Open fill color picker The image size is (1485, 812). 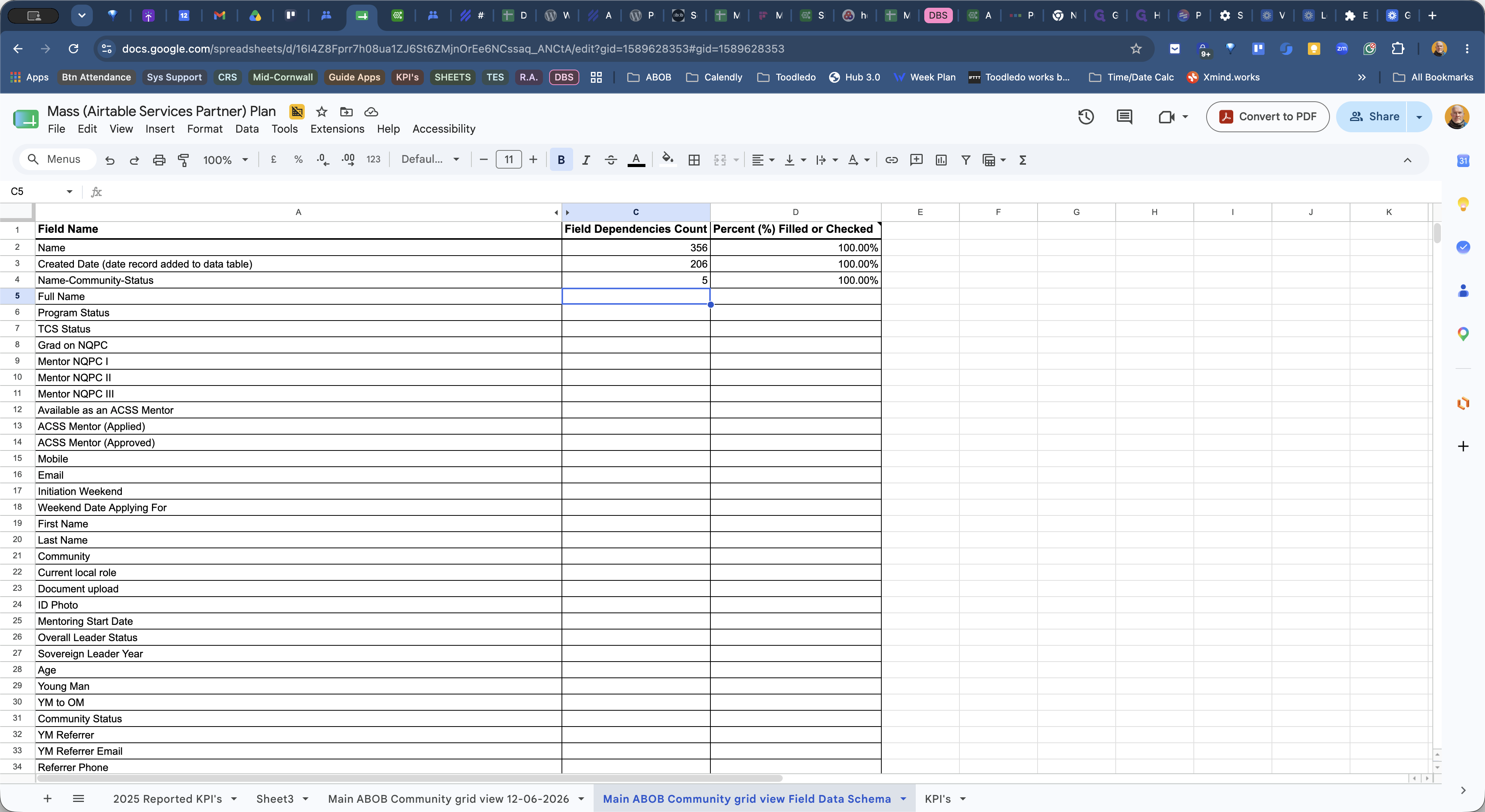coord(667,159)
